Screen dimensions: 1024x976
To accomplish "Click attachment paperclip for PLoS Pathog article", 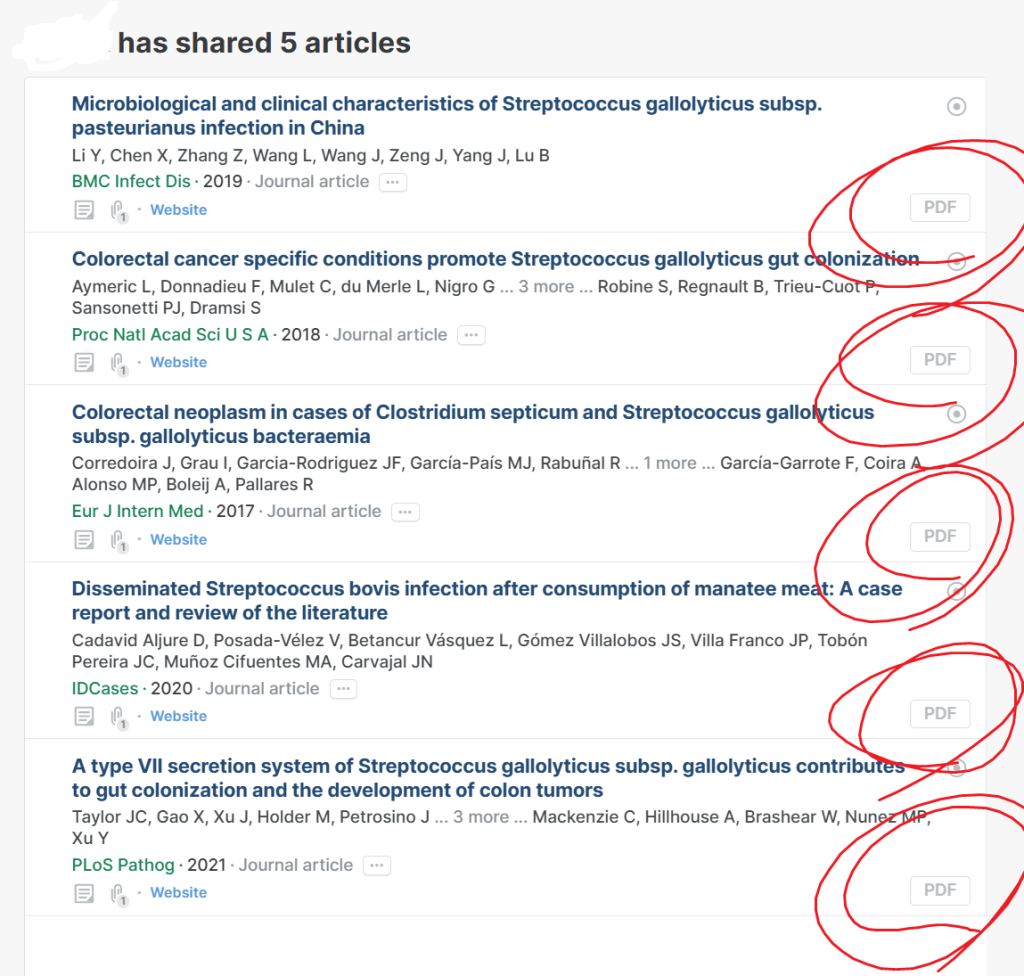I will 118,894.
